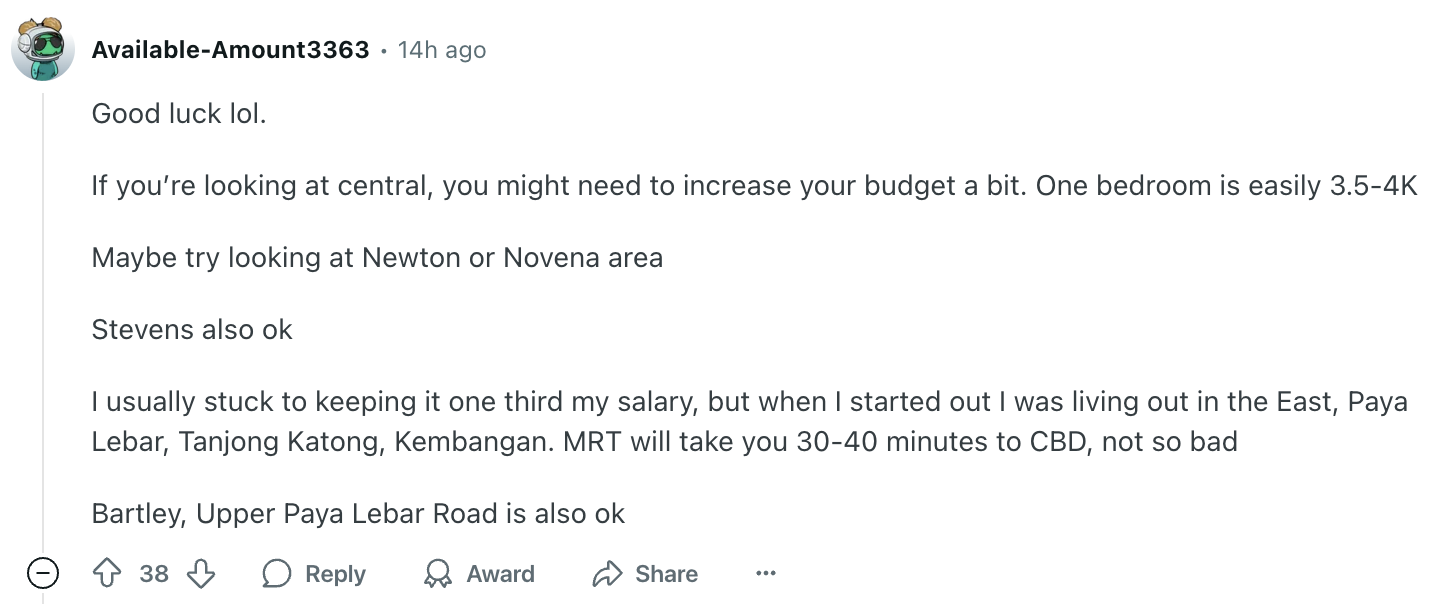Click the award ribbon icon
This screenshot has height=604, width=1456.
coord(438,574)
